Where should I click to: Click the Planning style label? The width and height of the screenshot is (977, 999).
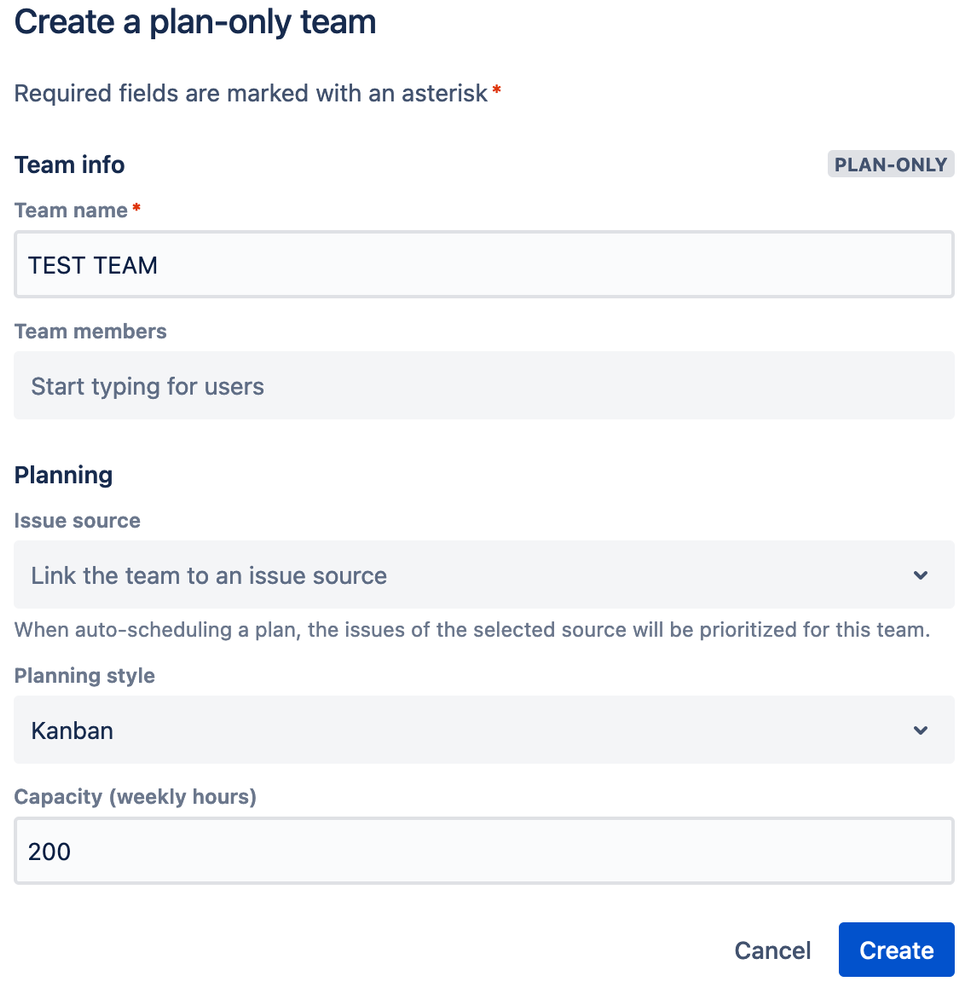point(84,675)
